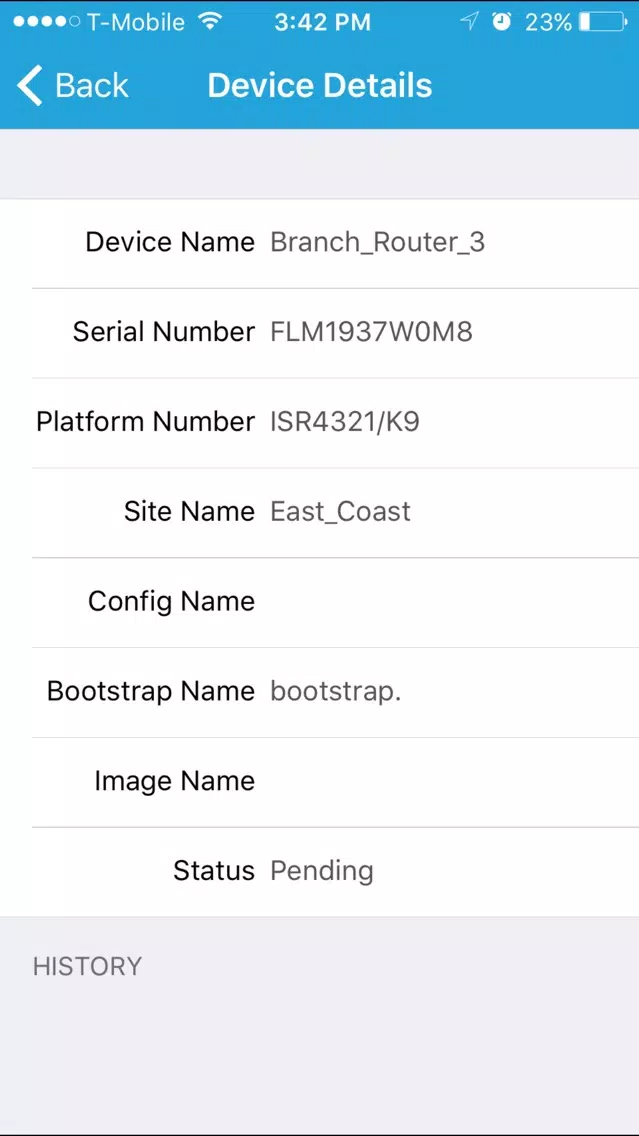
Task: Tap the Device Details title
Action: pos(320,85)
